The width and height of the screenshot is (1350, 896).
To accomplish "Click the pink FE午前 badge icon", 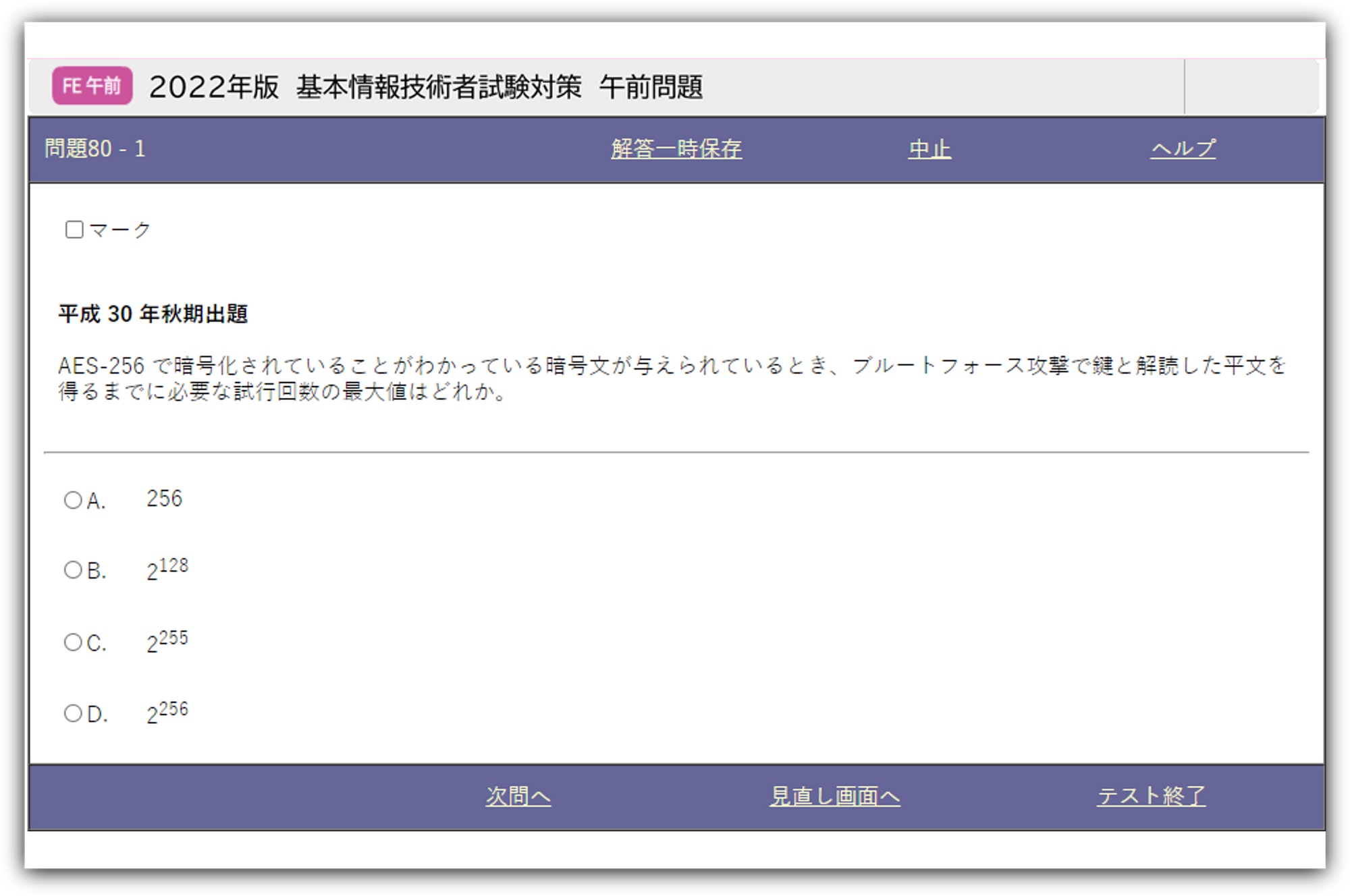I will [x=92, y=86].
